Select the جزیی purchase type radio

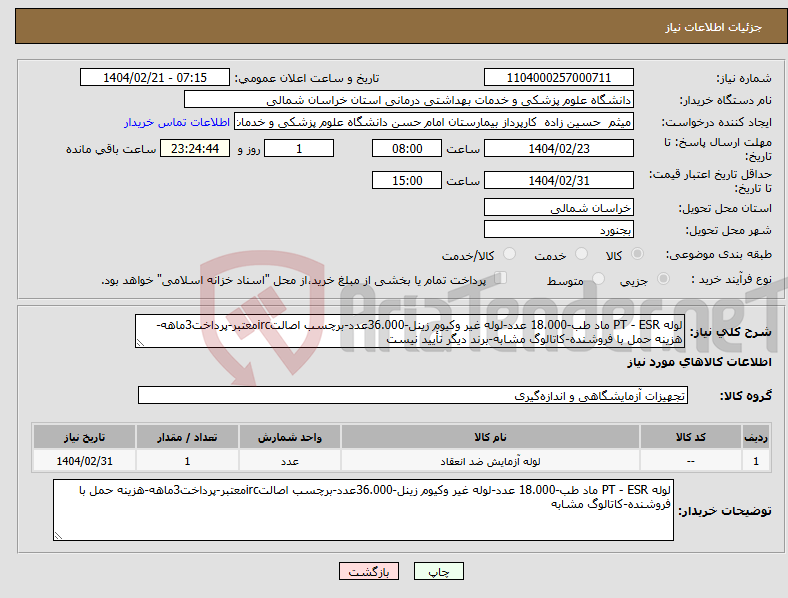tap(663, 278)
